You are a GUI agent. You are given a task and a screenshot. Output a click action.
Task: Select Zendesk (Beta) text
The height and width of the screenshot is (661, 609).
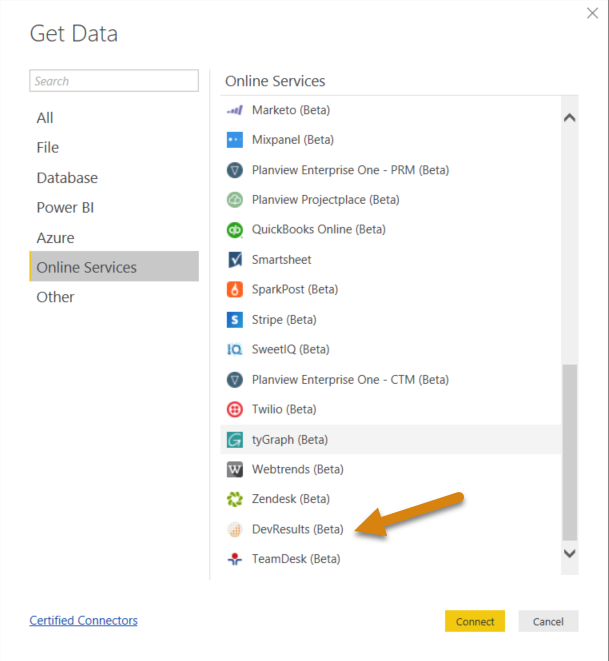tap(291, 499)
